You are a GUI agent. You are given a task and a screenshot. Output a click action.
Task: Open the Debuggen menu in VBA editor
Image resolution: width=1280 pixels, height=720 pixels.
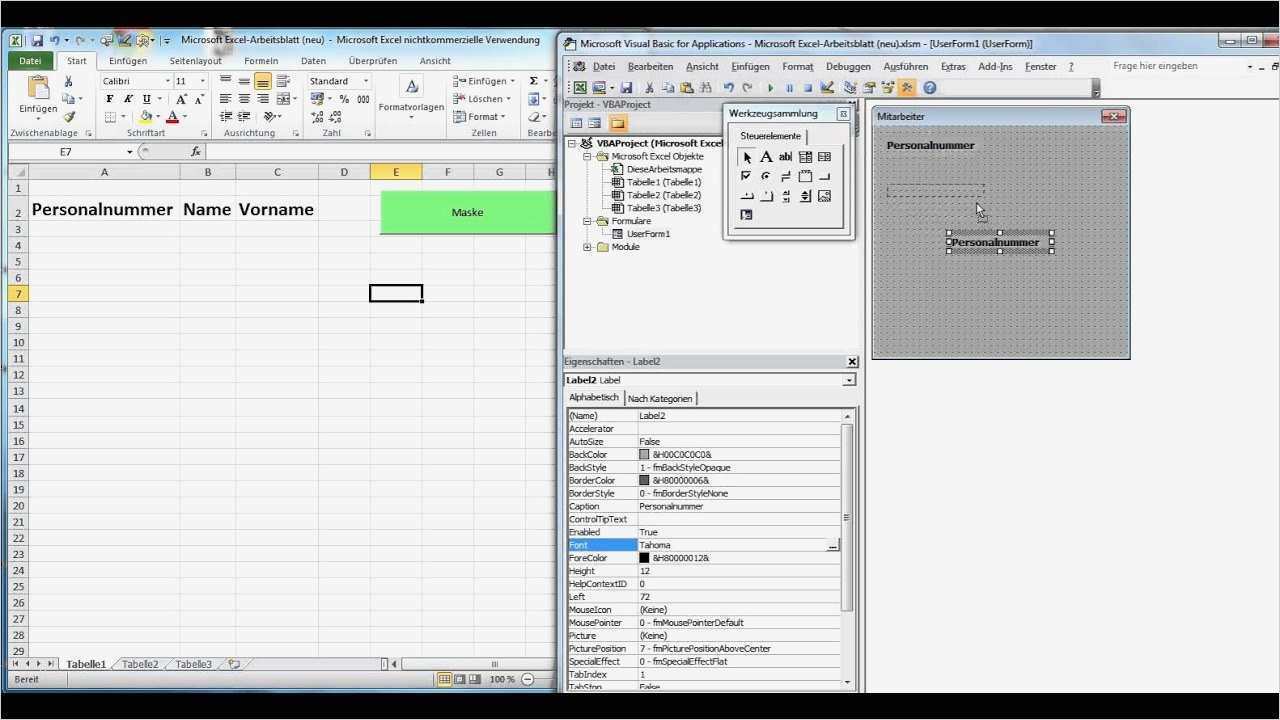point(848,66)
